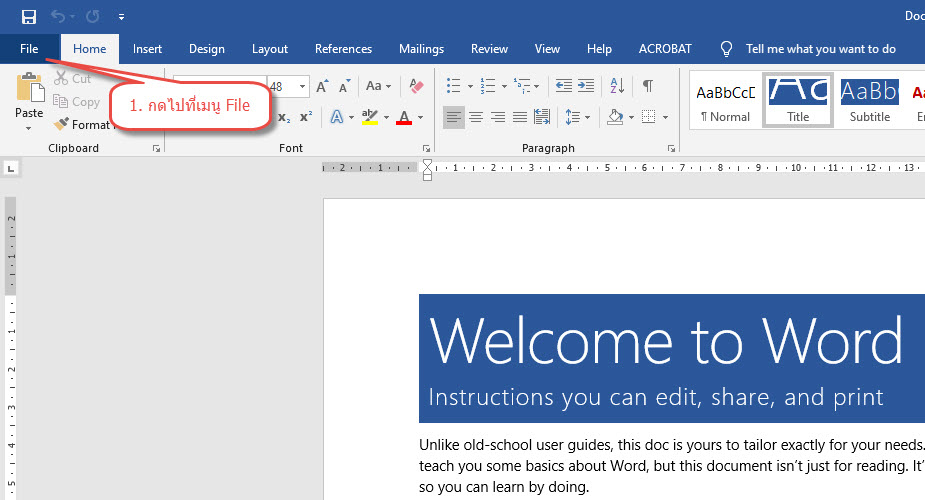Screen dimensions: 925x500
Task: Open the Layout ribbon tab
Action: (270, 49)
